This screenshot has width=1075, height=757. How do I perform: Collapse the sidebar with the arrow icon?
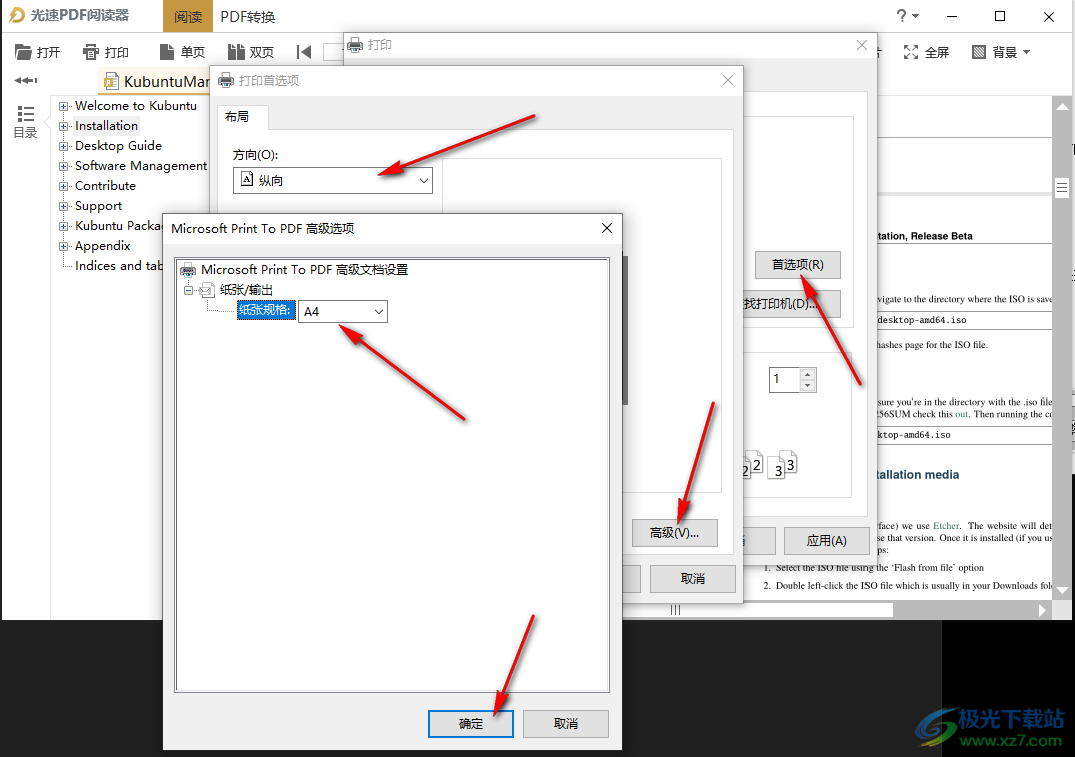[26, 80]
